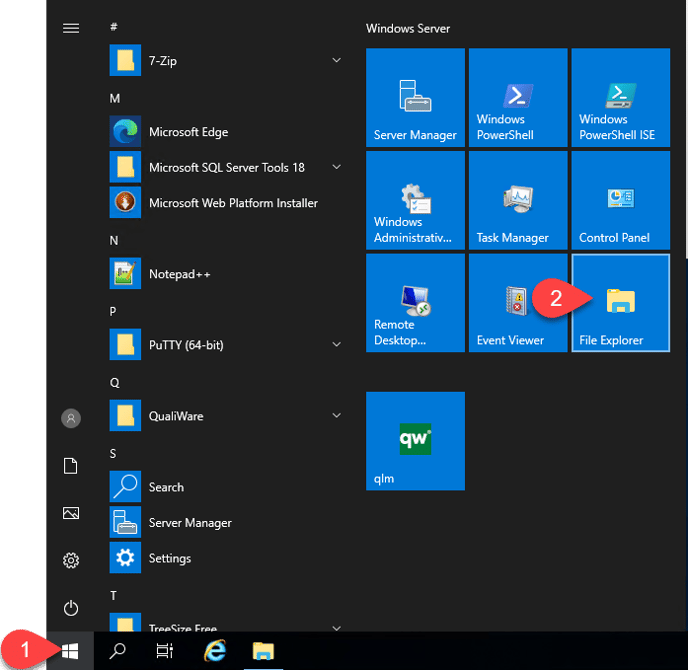Viewport: 688px width, 670px height.
Task: Launch the Task Manager tile
Action: pos(518,200)
